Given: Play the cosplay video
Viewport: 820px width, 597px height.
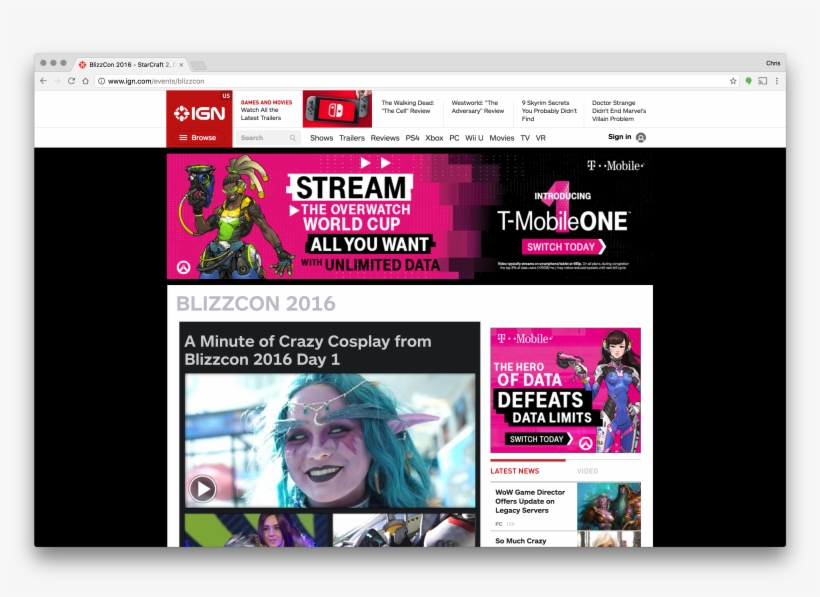Looking at the screenshot, I should tap(202, 489).
